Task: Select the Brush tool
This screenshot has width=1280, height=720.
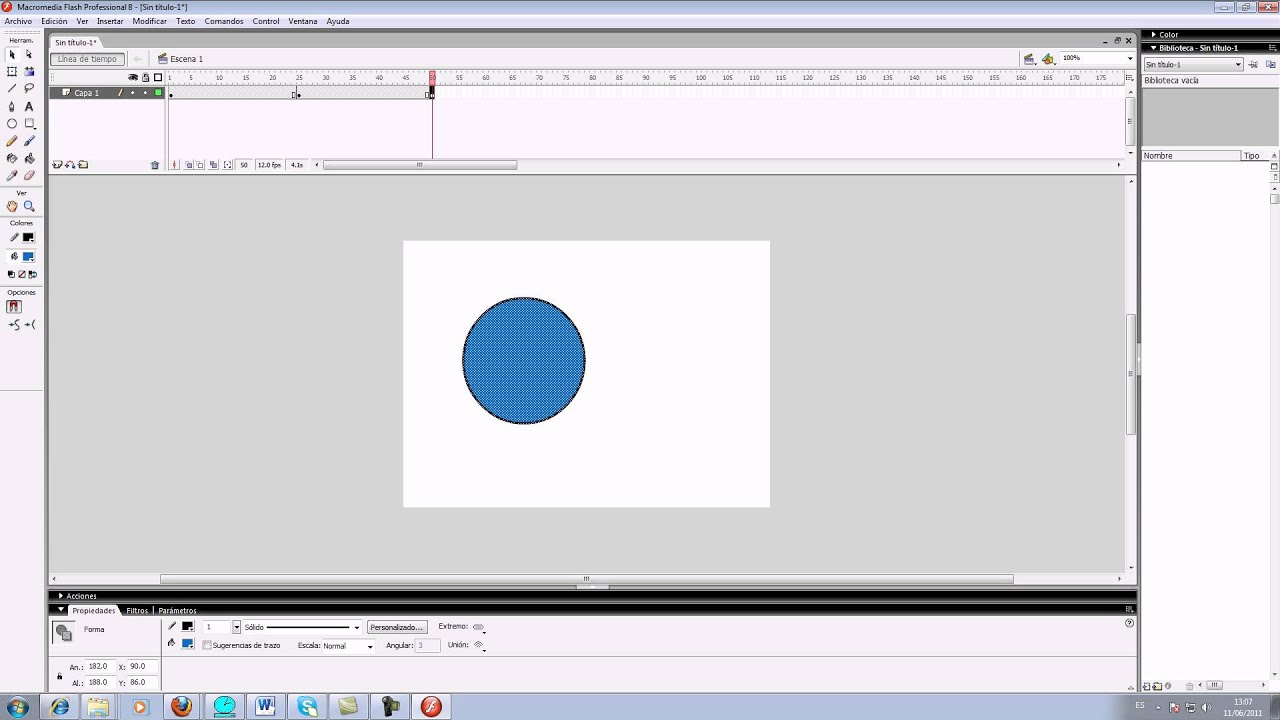Action: click(29, 141)
